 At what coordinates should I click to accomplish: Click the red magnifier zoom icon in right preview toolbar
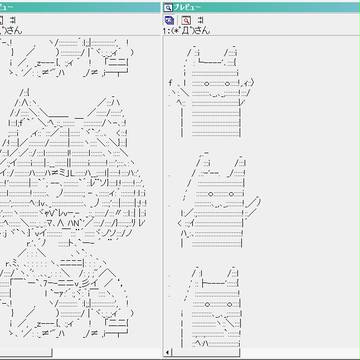pos(186,20)
